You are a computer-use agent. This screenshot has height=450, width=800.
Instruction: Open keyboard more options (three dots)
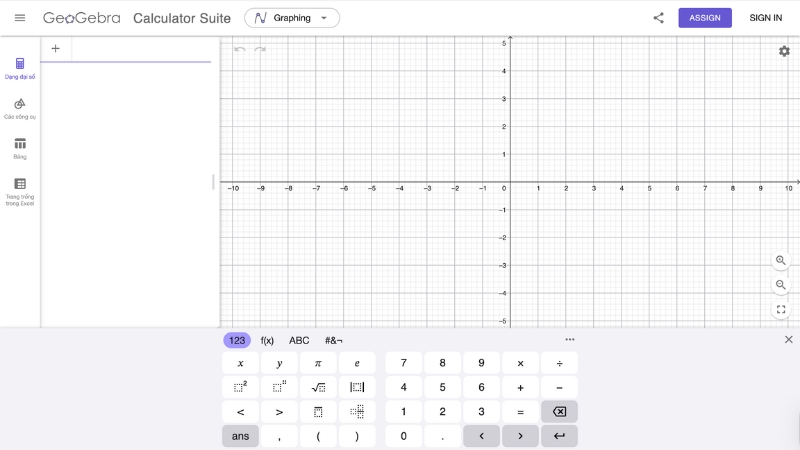pos(570,340)
